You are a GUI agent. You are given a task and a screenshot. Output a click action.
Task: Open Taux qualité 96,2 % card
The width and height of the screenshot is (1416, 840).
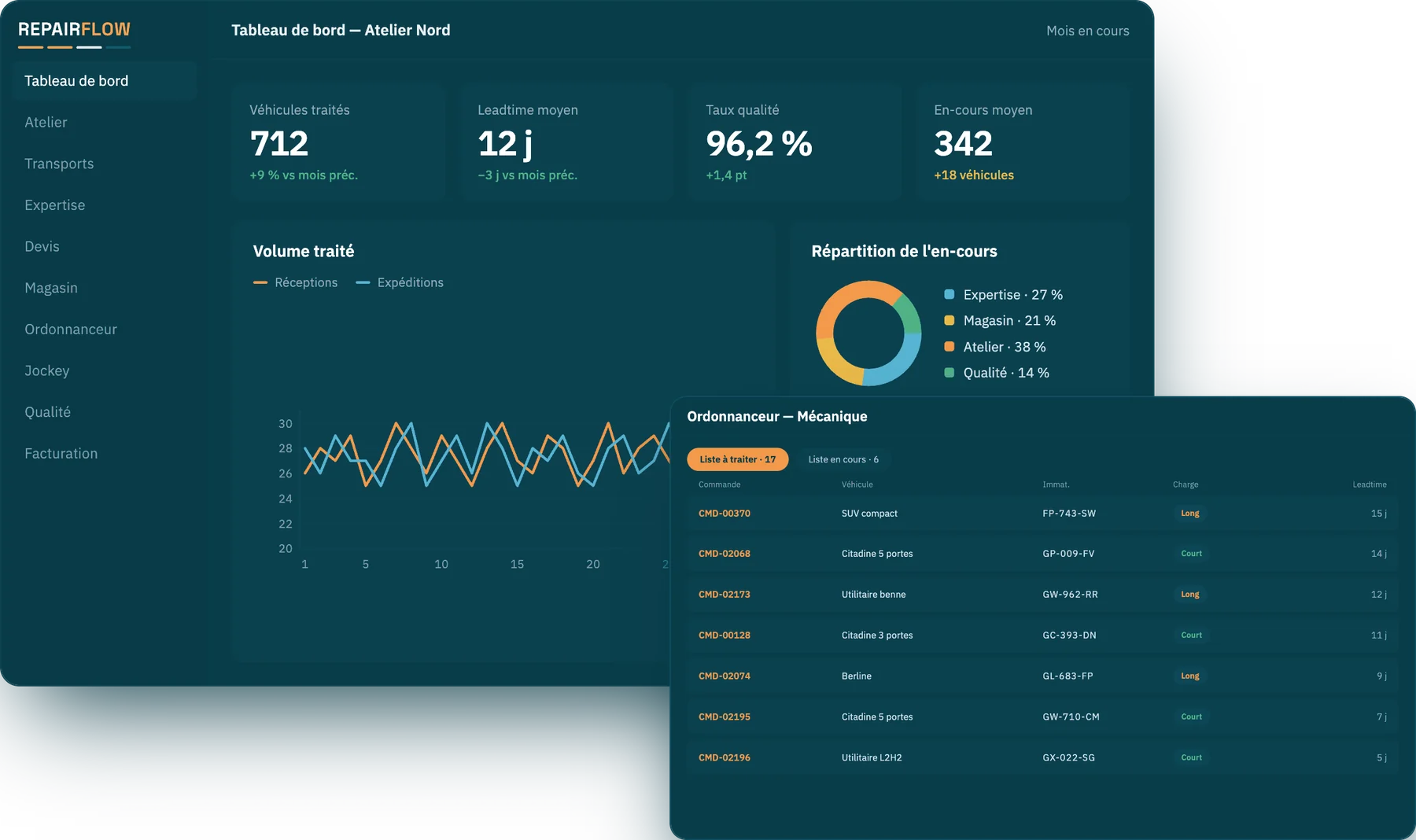point(795,142)
